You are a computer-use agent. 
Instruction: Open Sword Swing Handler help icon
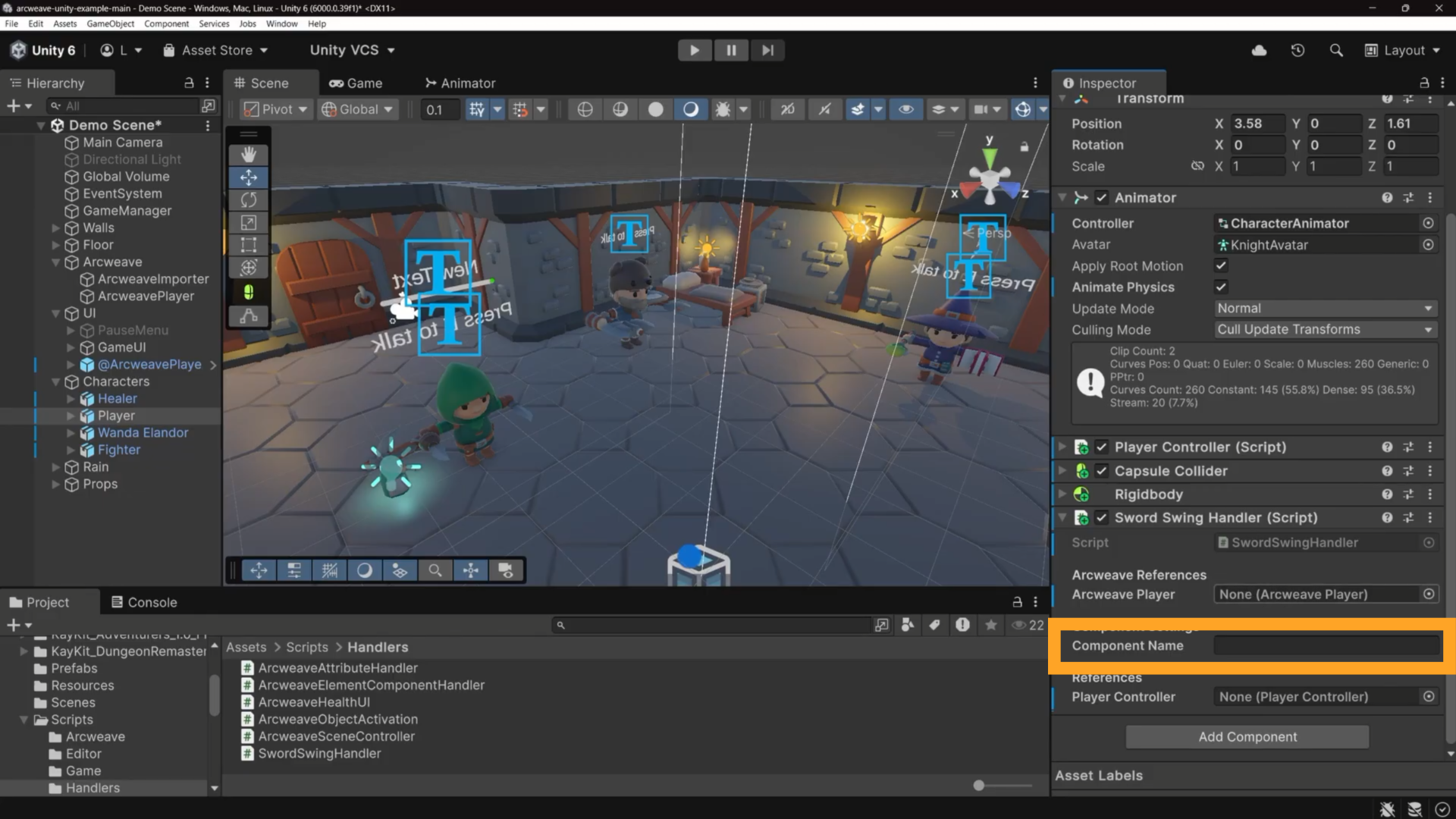point(1387,517)
